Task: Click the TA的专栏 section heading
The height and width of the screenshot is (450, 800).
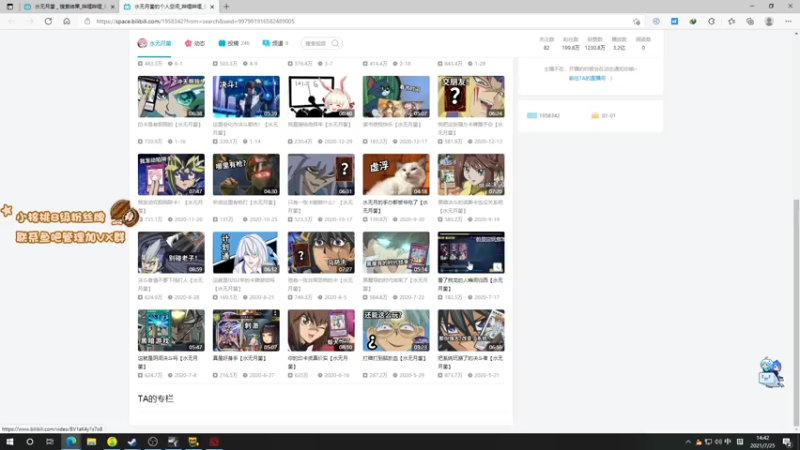Action: (156, 398)
